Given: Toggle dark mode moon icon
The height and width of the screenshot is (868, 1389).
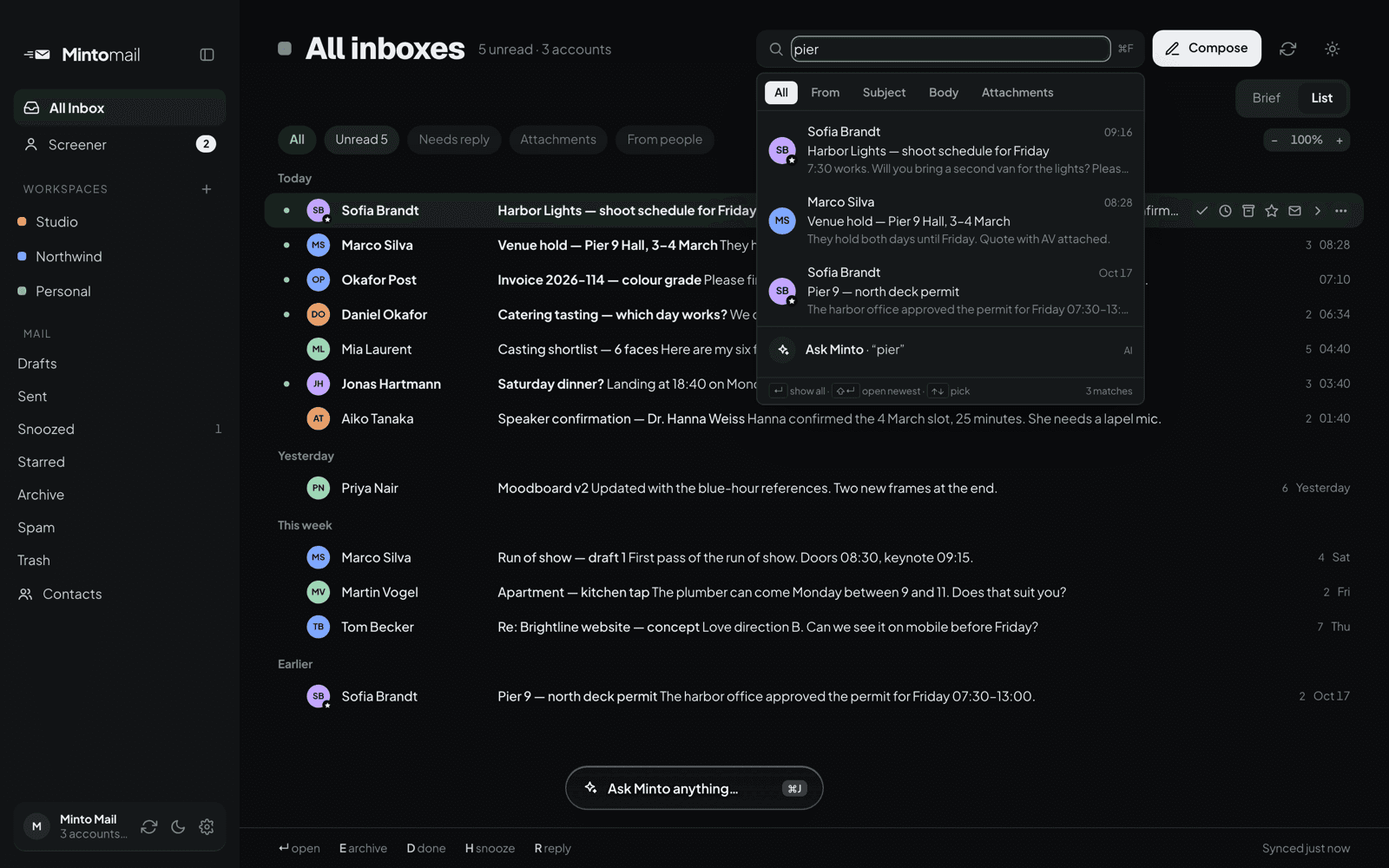Looking at the screenshot, I should click(178, 827).
